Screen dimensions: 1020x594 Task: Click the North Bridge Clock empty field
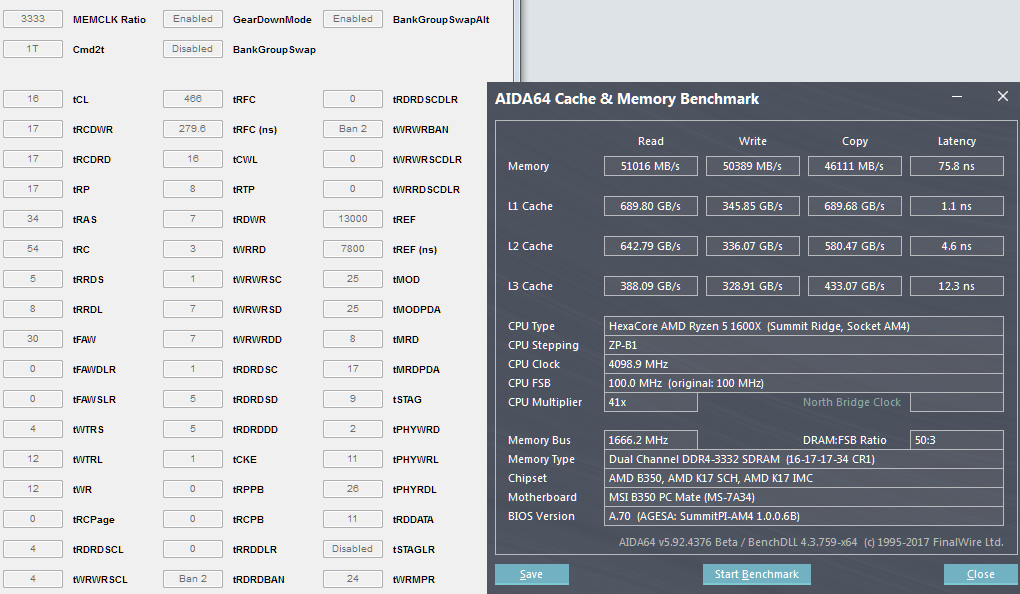(x=957, y=402)
